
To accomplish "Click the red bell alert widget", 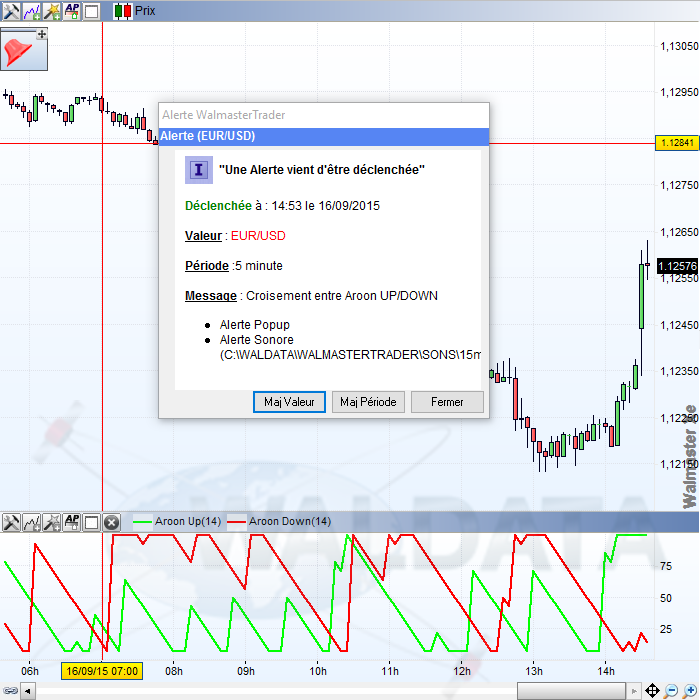I will (18, 53).
